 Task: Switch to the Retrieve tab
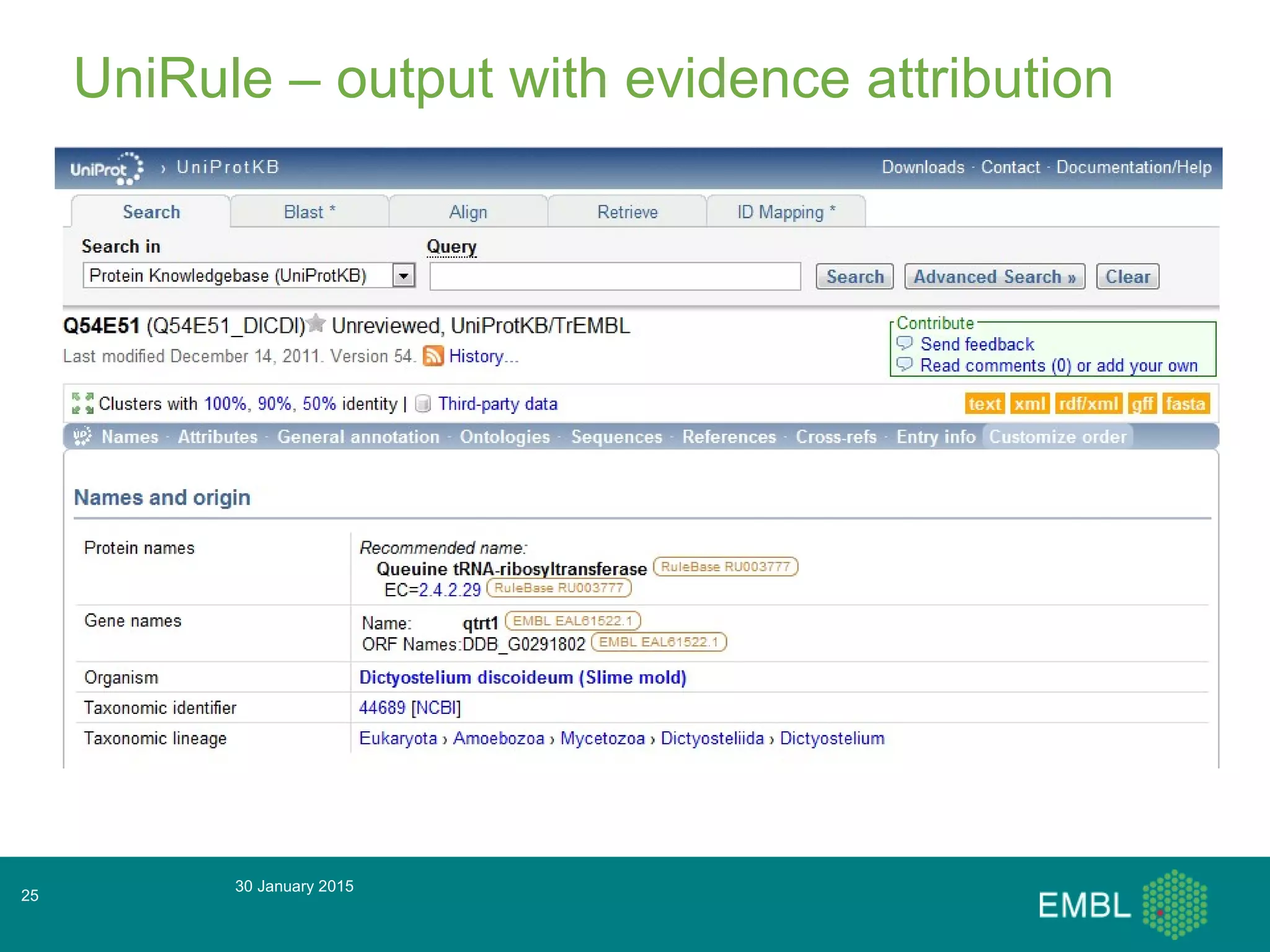coord(627,212)
